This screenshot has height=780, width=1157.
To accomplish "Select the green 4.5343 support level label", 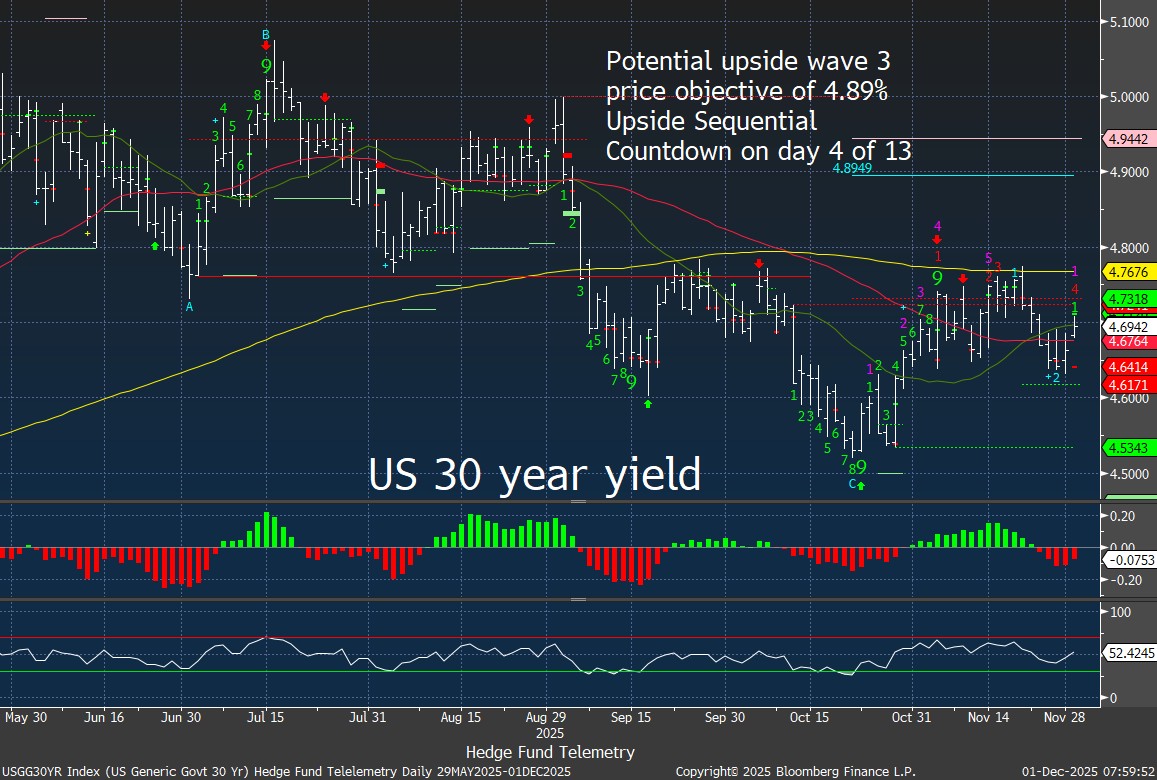I will pos(1126,446).
